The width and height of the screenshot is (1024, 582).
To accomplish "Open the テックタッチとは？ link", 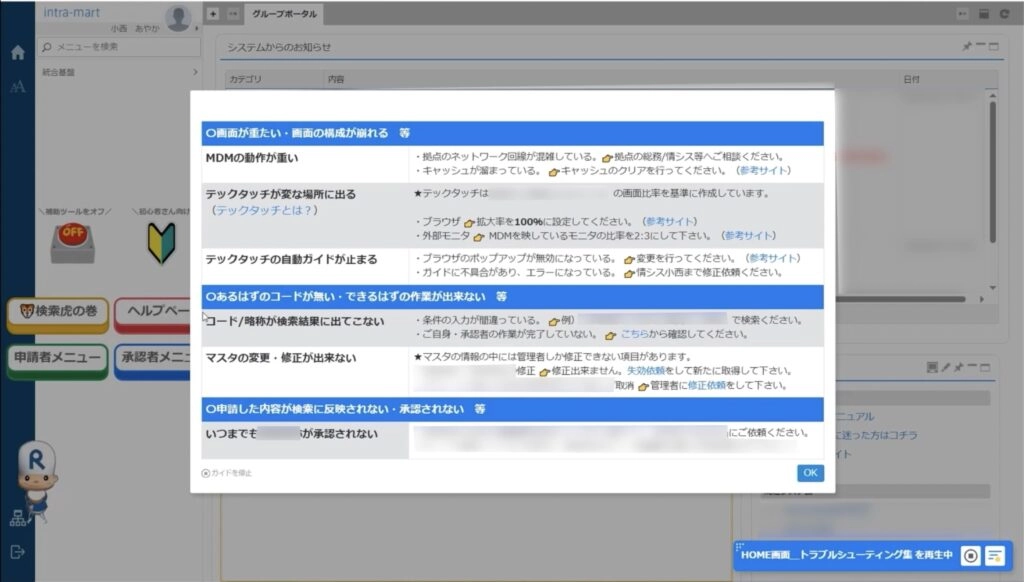I will [264, 210].
